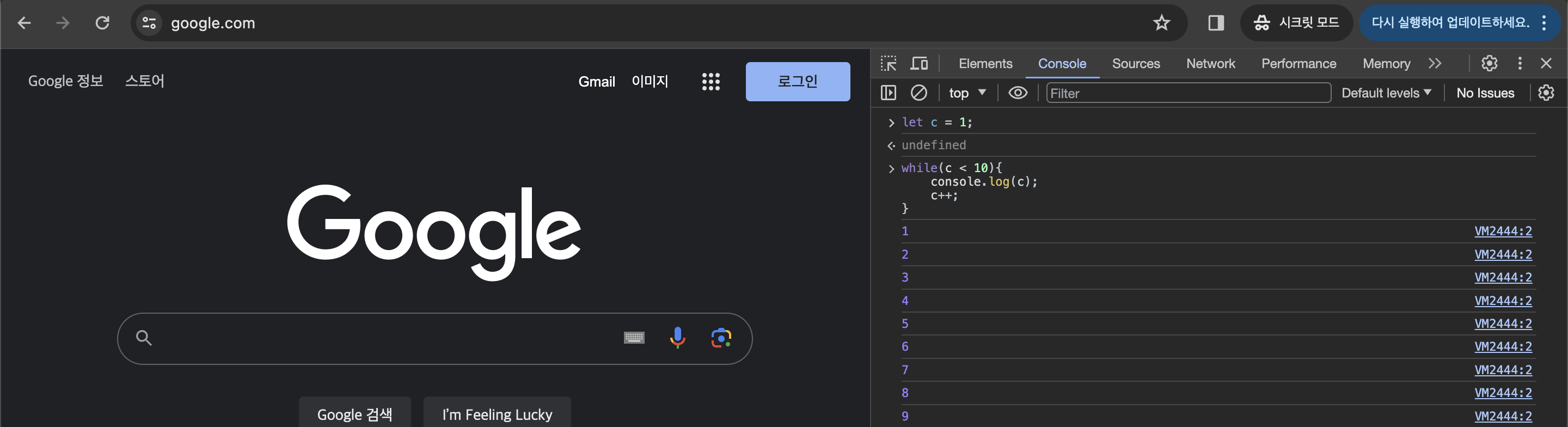This screenshot has width=1568, height=427.
Task: Open VM2444:2 link on output row 1
Action: click(x=1503, y=231)
